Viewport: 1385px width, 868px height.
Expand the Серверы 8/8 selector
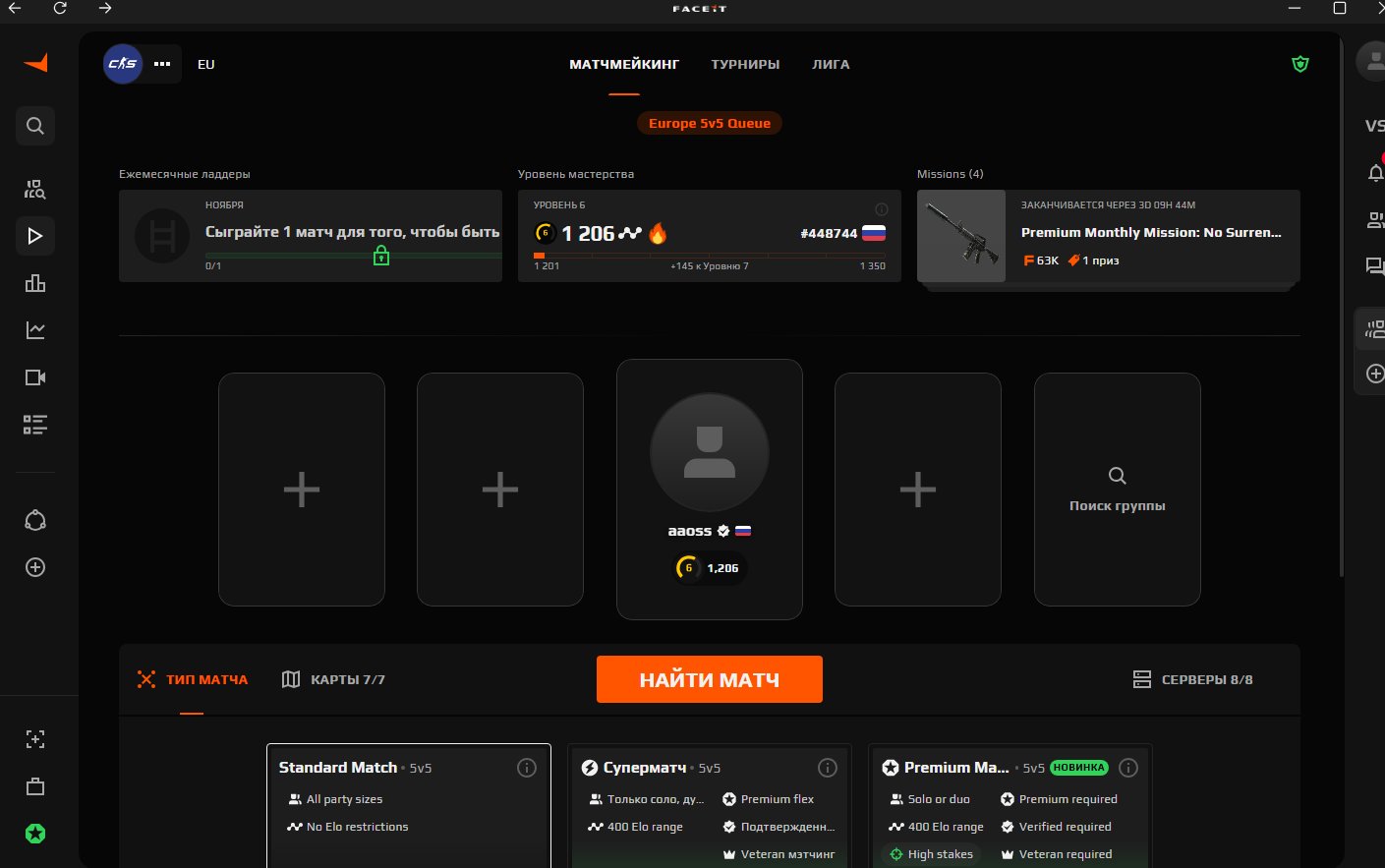(x=1192, y=679)
